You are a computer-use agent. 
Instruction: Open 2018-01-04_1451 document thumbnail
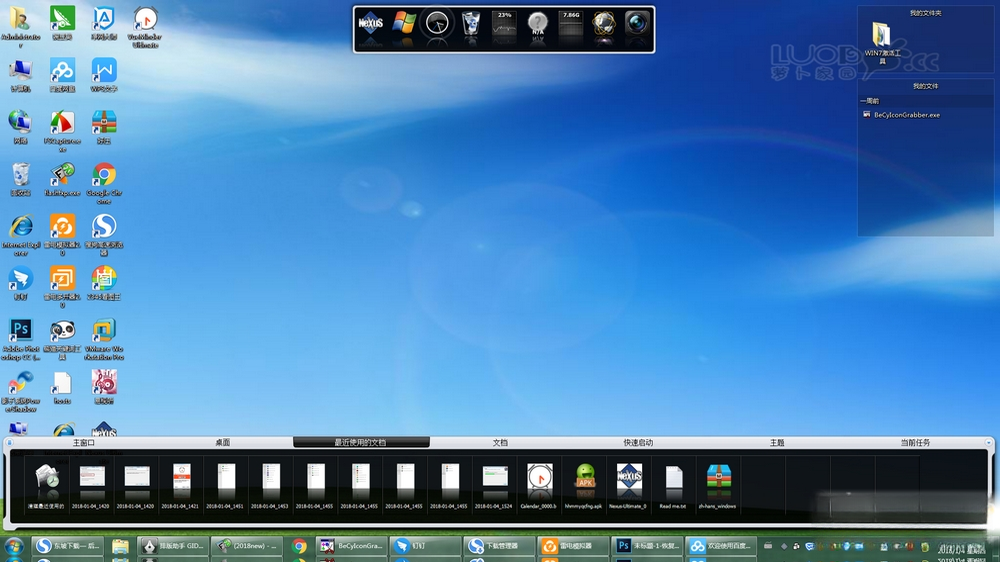[x=226, y=485]
